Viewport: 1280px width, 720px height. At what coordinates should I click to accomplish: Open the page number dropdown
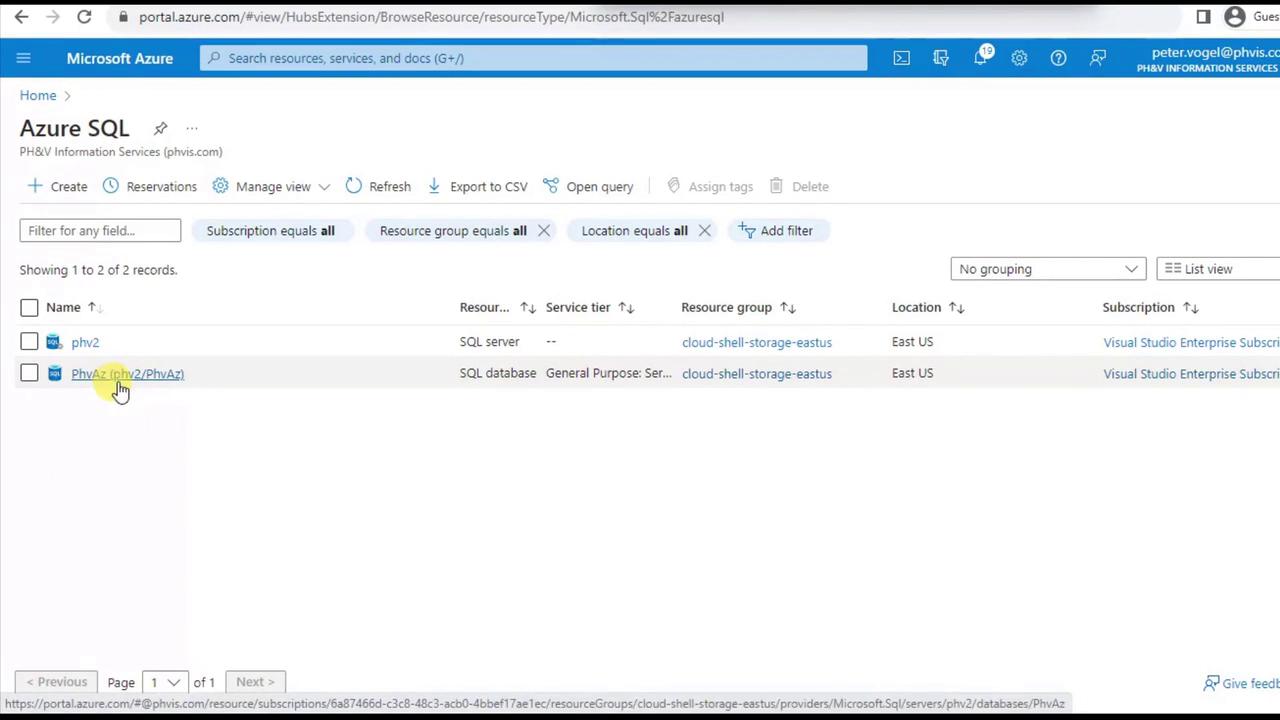point(164,682)
